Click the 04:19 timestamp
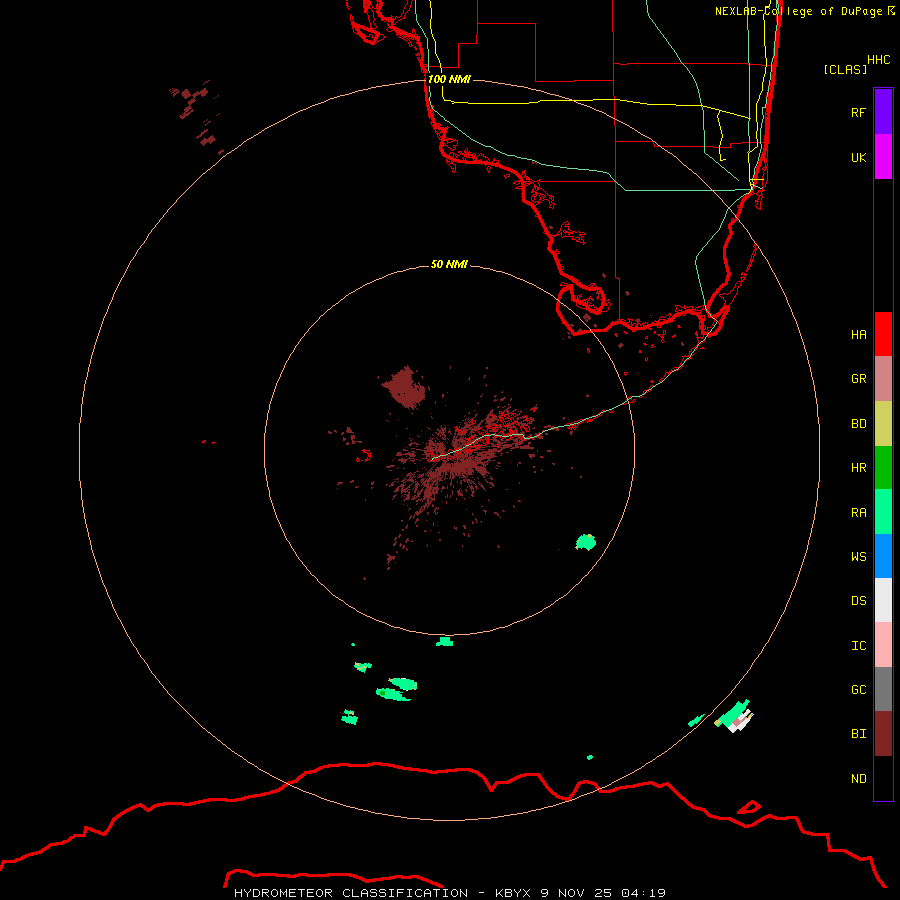This screenshot has width=900, height=900. pyautogui.click(x=643, y=893)
